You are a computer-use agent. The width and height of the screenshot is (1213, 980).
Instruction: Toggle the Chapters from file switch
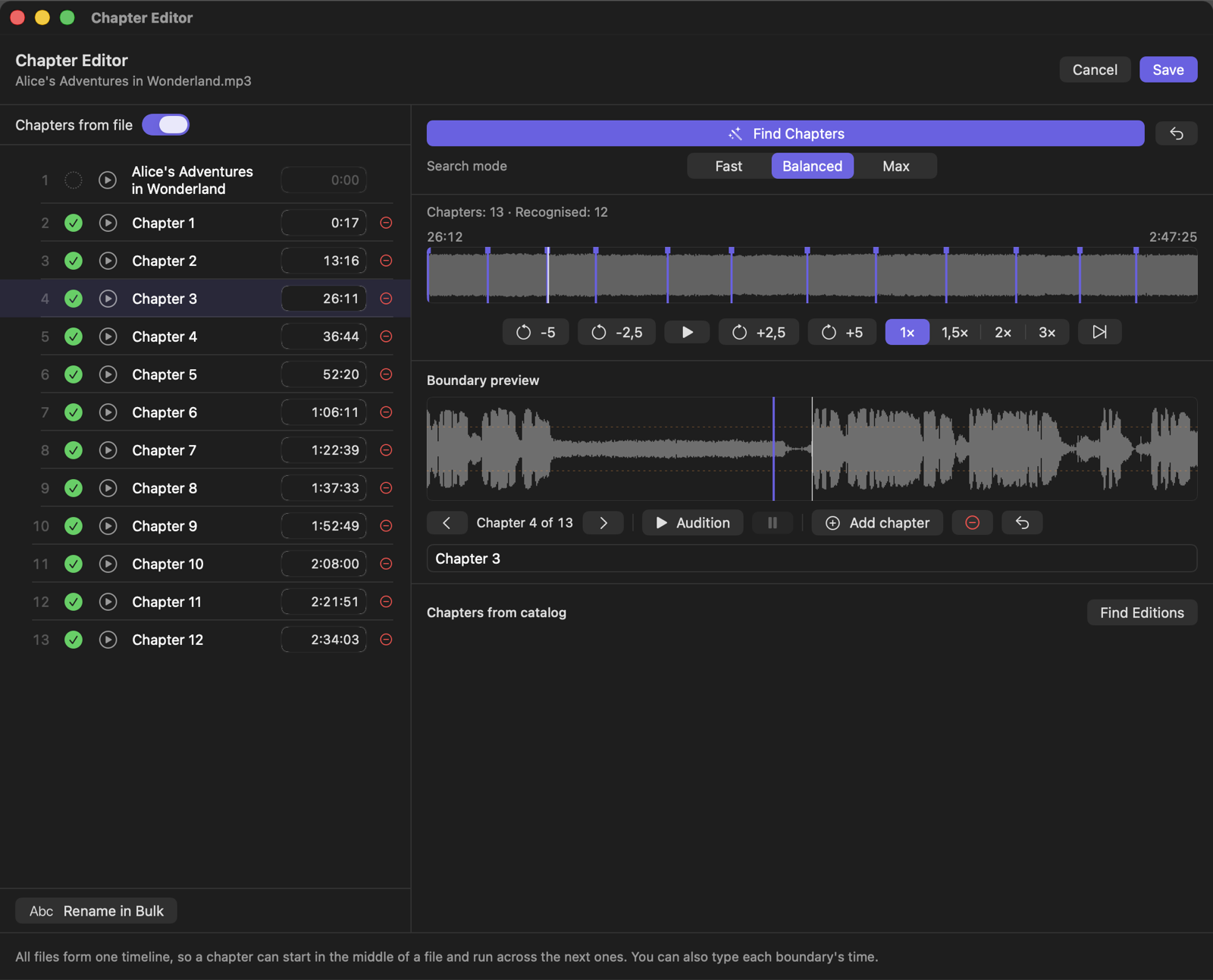[165, 125]
